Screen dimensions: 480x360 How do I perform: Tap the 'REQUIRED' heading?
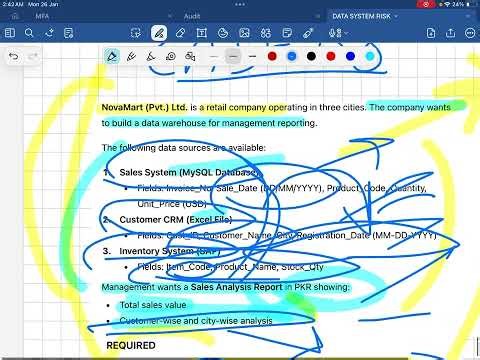pyautogui.click(x=131, y=345)
